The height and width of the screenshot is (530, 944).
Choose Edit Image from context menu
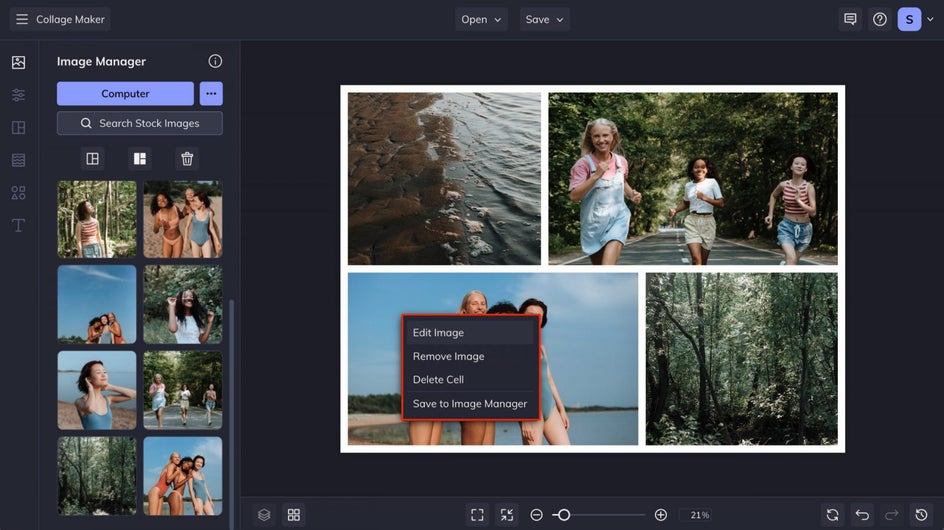[438, 333]
